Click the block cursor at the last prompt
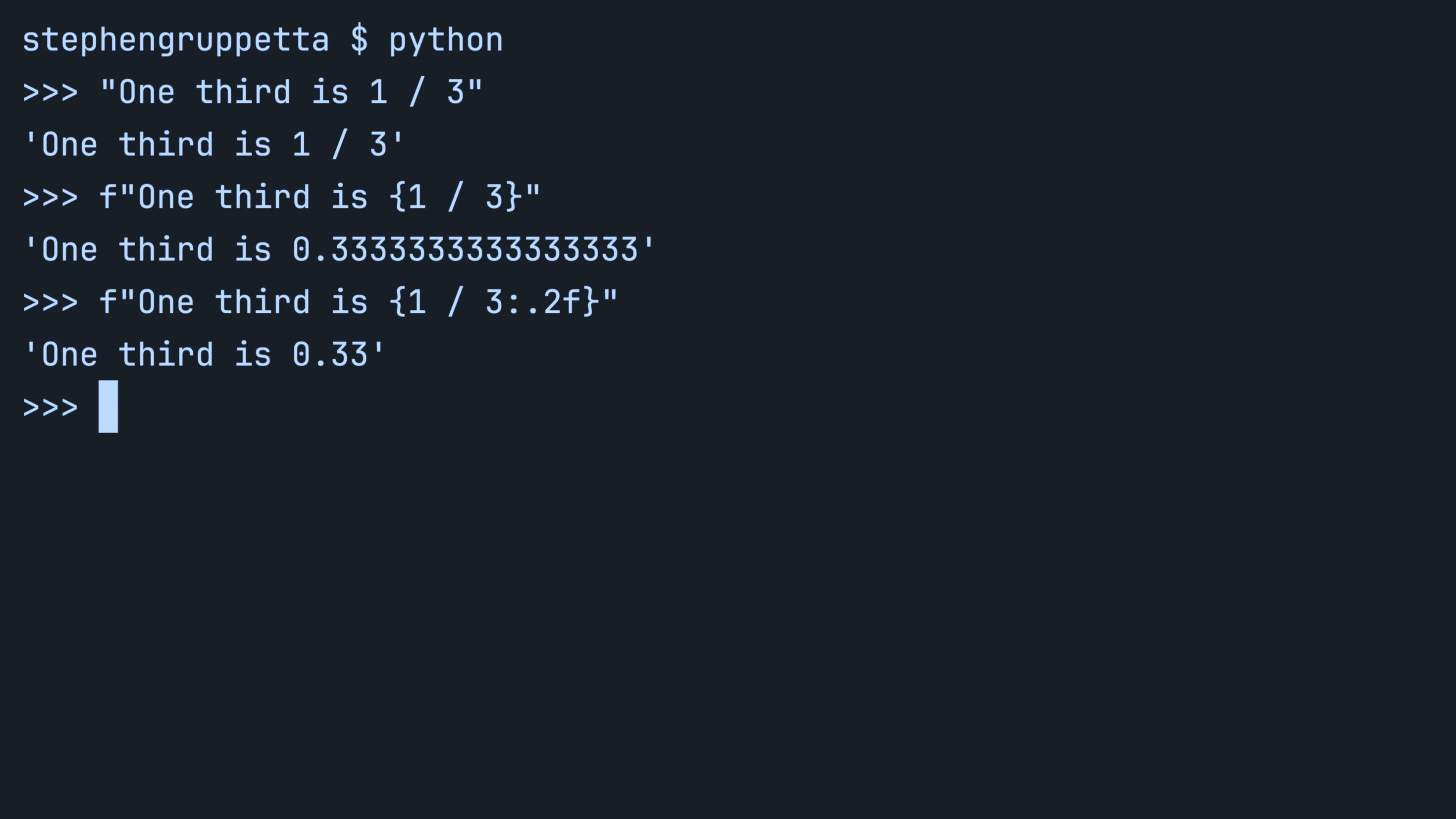Viewport: 1456px width, 819px height. (108, 406)
